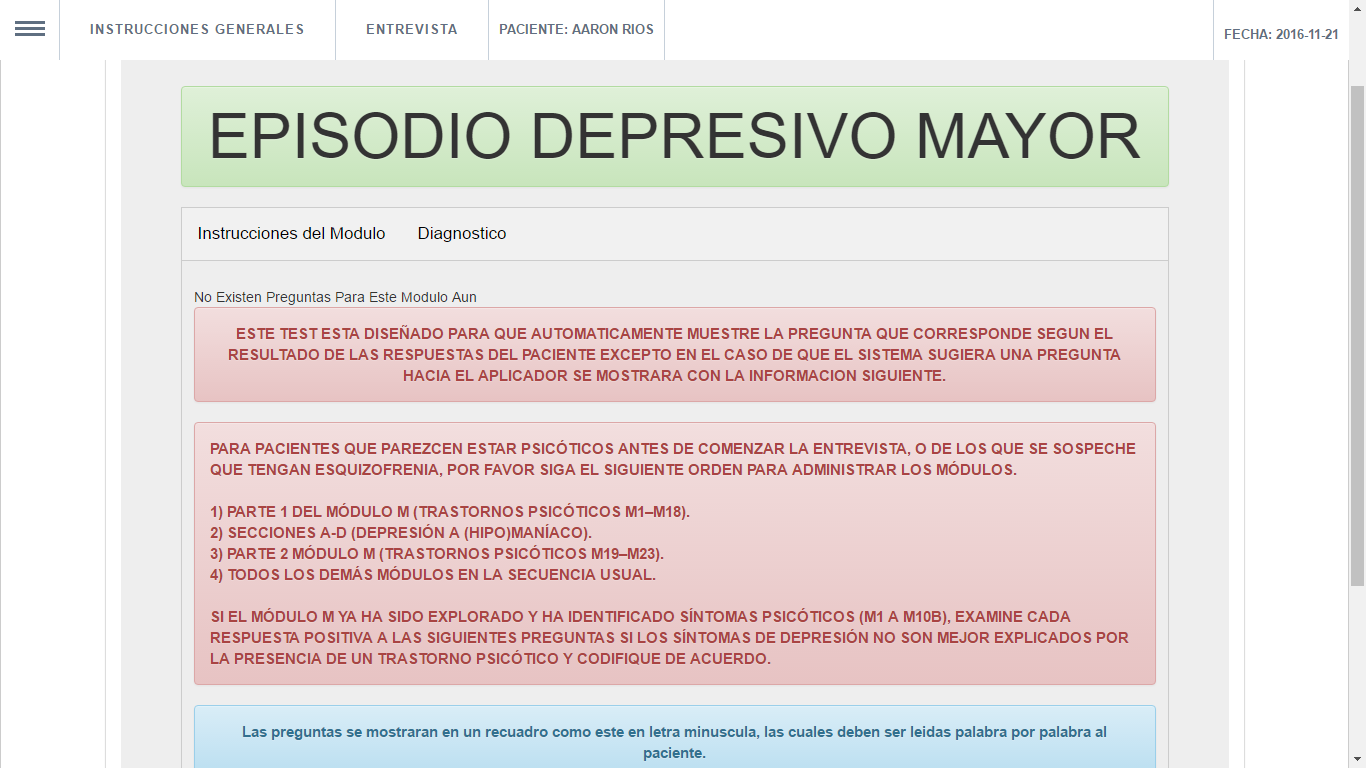Switch to the Diagnostico tab
The width and height of the screenshot is (1366, 768).
(462, 234)
